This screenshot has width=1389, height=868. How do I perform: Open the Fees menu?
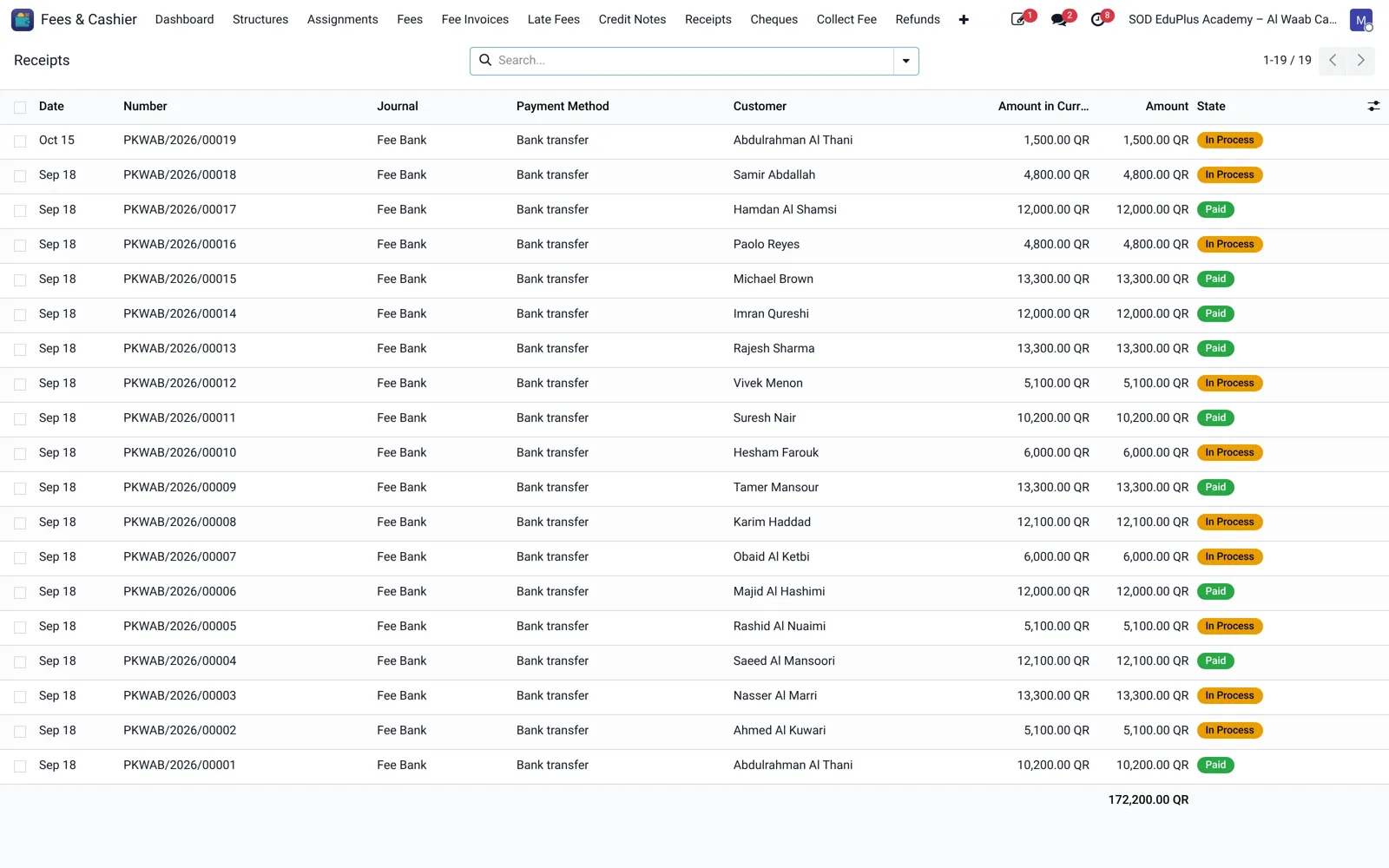tap(410, 19)
